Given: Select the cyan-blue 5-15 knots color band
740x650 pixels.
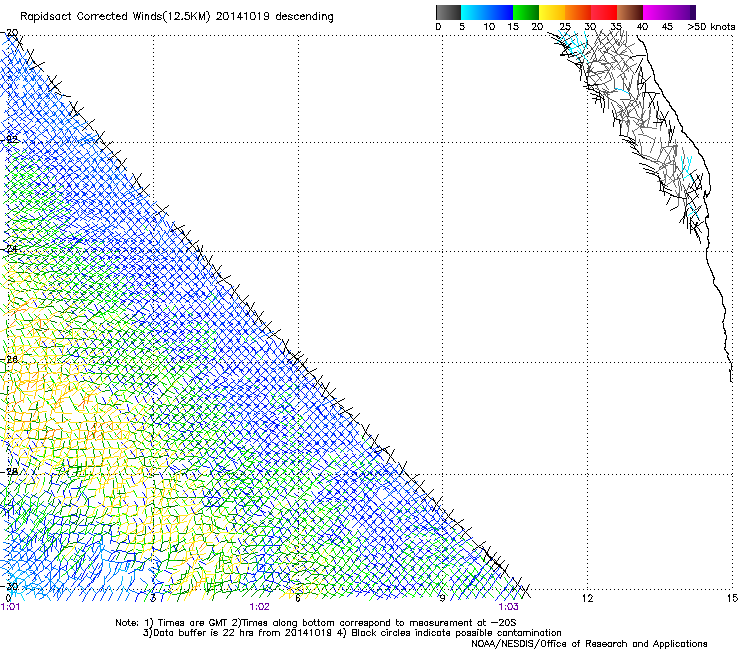Looking at the screenshot, I should pyautogui.click(x=487, y=12).
